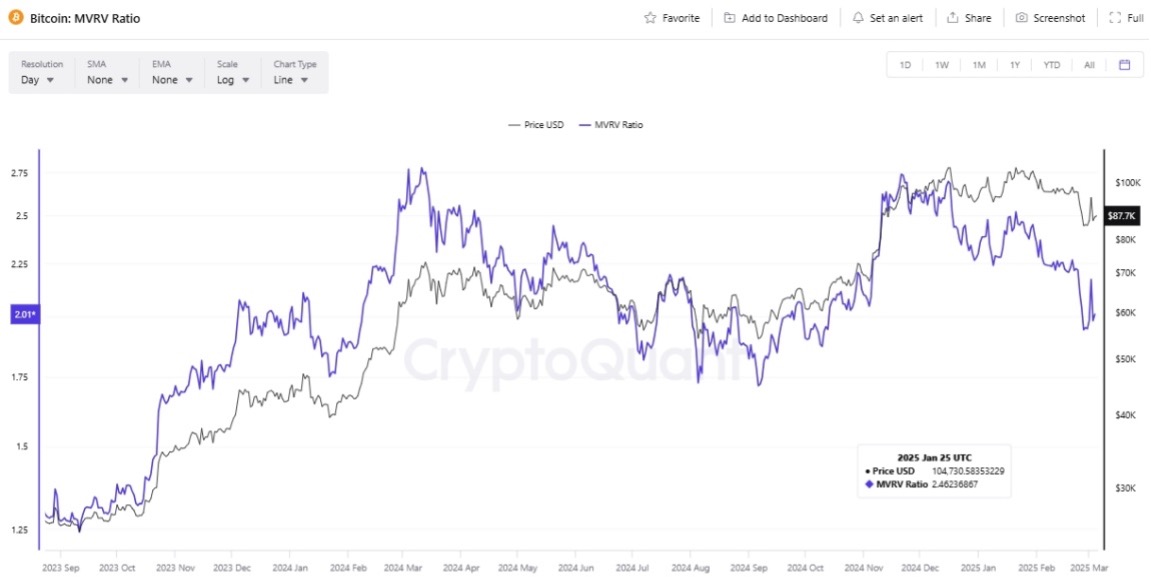
Task: Click the Full screen expand icon
Action: [x=1115, y=18]
